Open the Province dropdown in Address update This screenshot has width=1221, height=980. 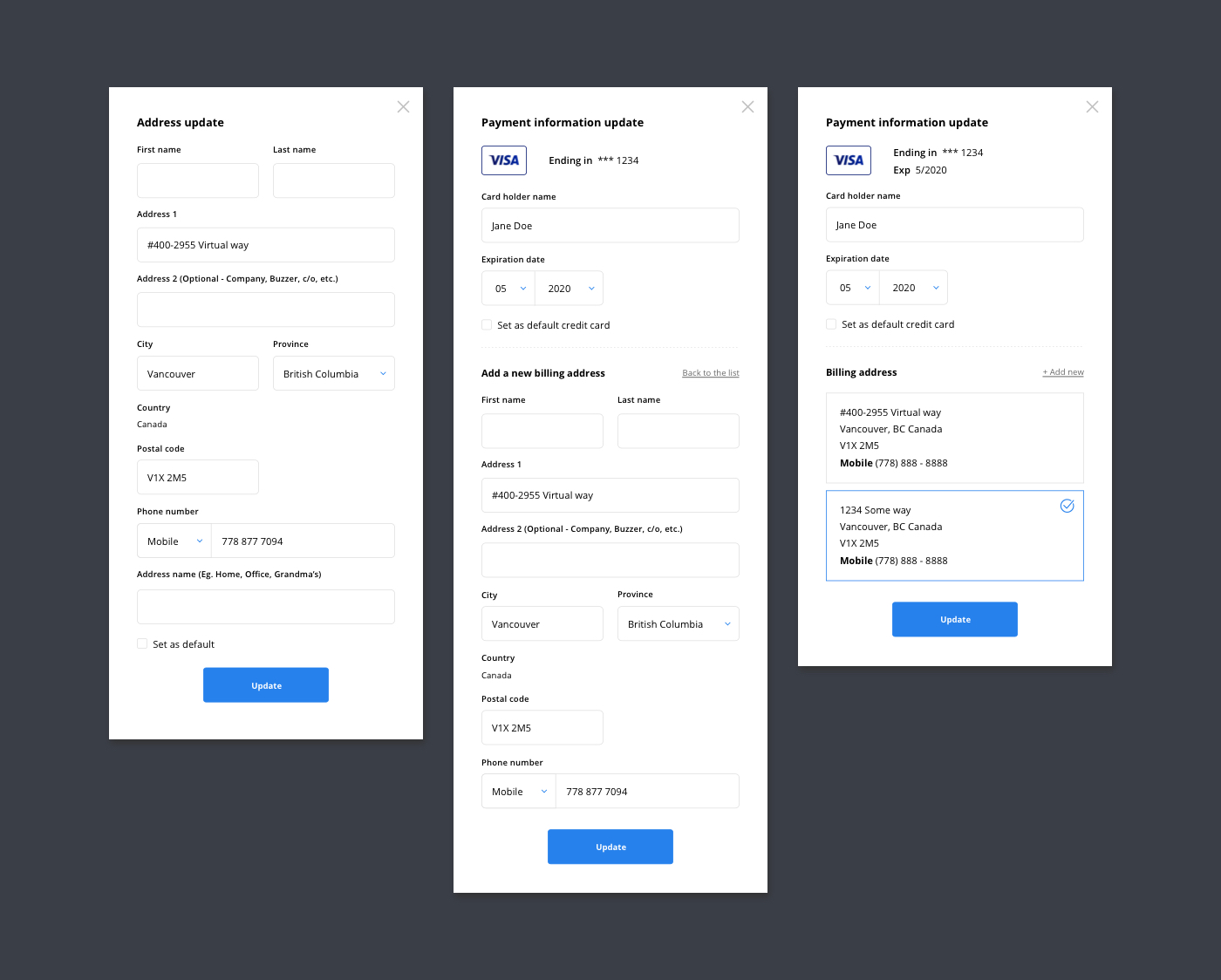(x=334, y=373)
